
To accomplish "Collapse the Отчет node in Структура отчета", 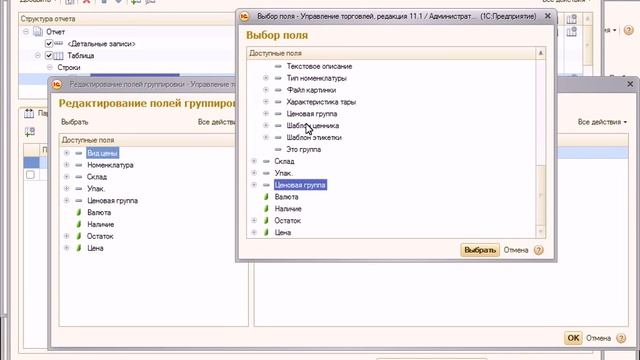I will [x=26, y=31].
